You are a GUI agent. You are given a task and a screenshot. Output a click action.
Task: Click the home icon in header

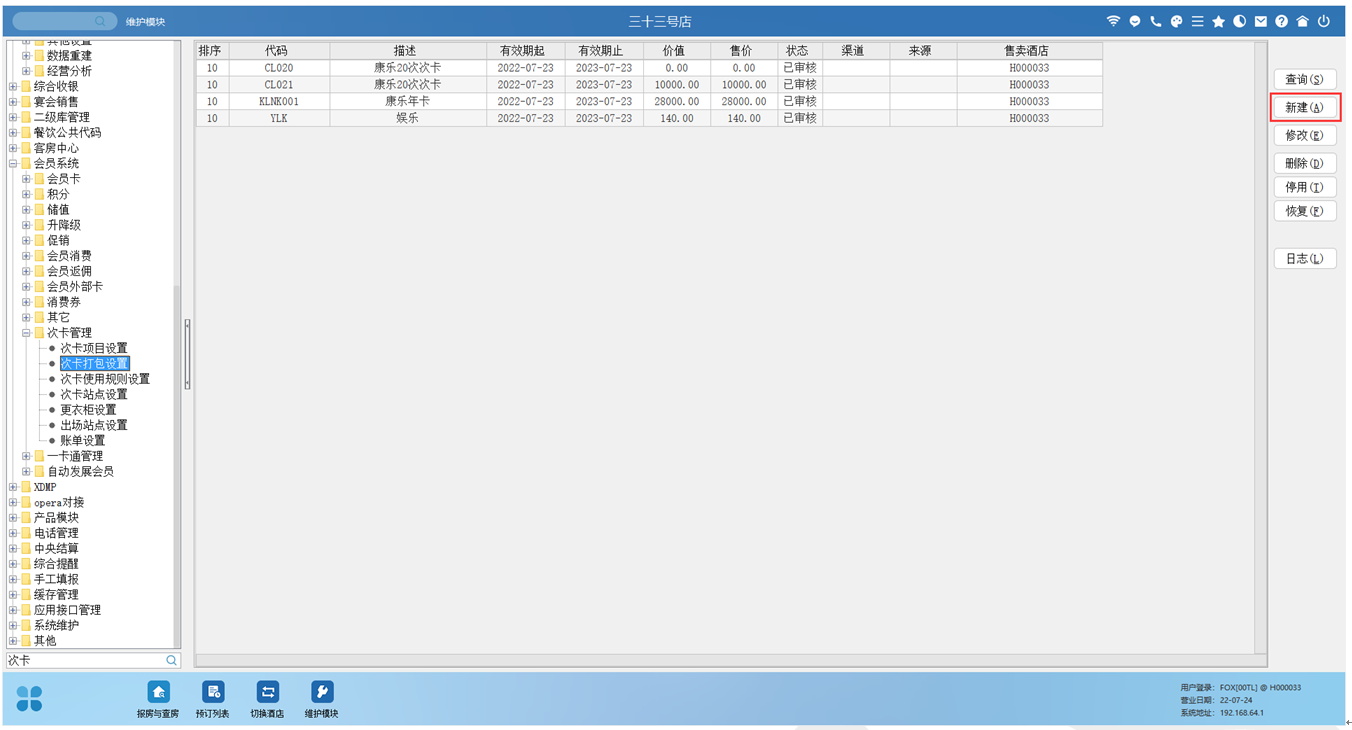point(1302,21)
